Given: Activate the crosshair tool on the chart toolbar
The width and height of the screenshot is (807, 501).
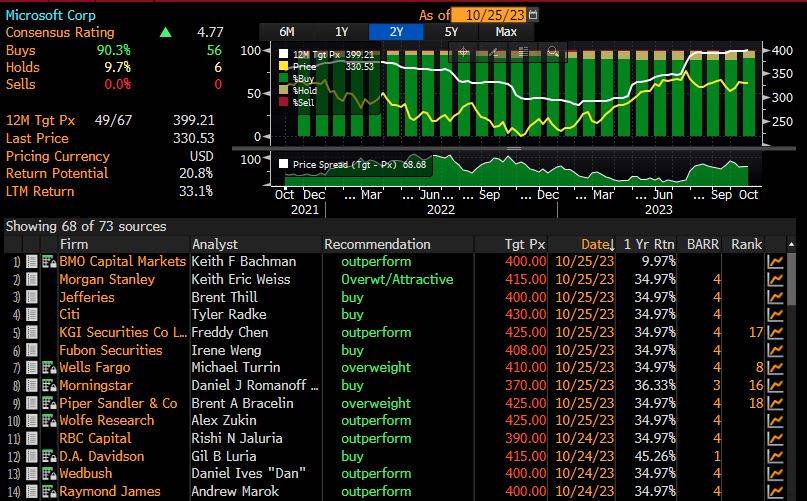Looking at the screenshot, I should point(463,51).
